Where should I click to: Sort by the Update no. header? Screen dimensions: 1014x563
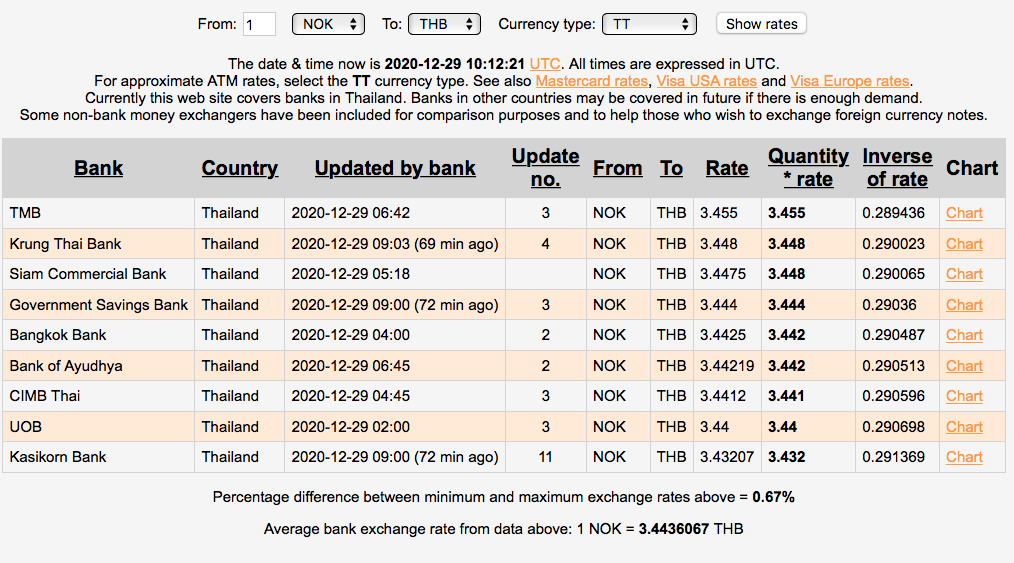coord(545,168)
